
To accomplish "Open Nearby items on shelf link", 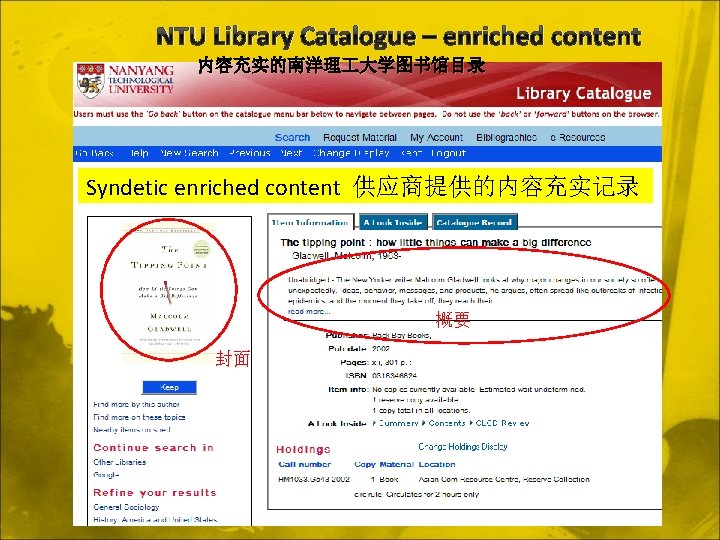I will click(132, 430).
